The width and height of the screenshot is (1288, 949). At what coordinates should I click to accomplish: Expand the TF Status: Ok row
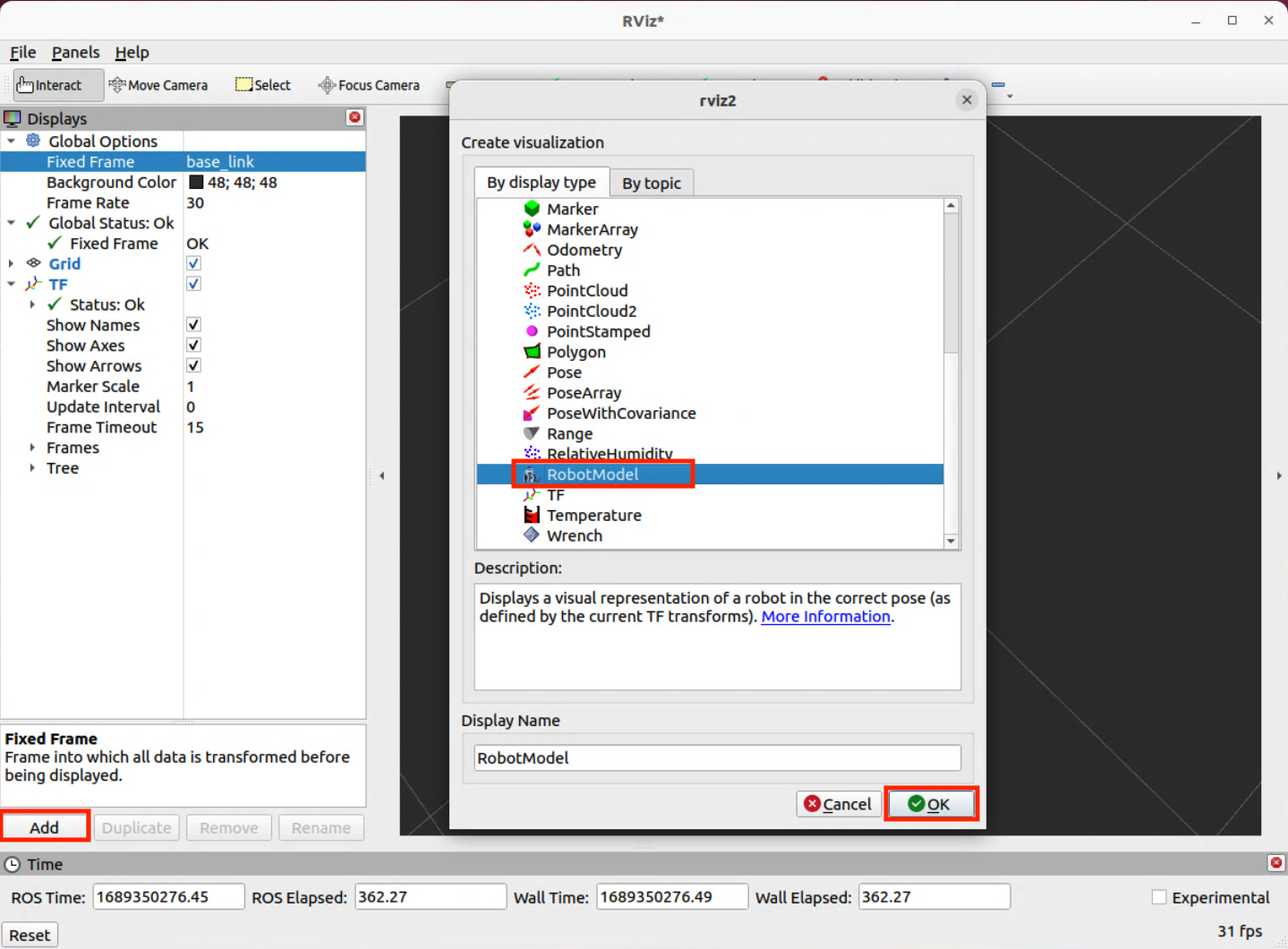coord(32,304)
